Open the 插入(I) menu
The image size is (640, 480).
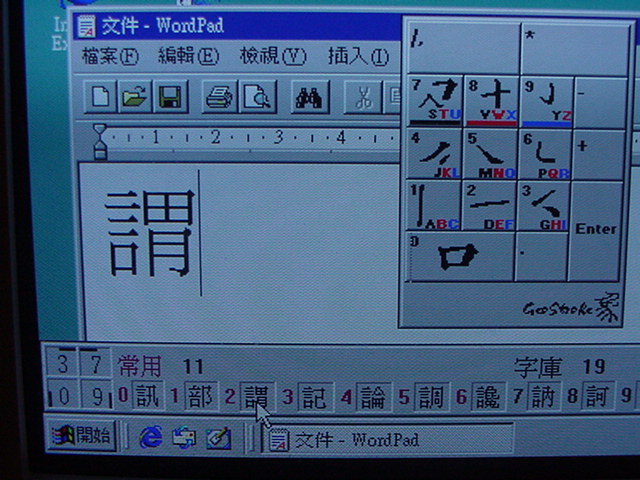pos(358,56)
